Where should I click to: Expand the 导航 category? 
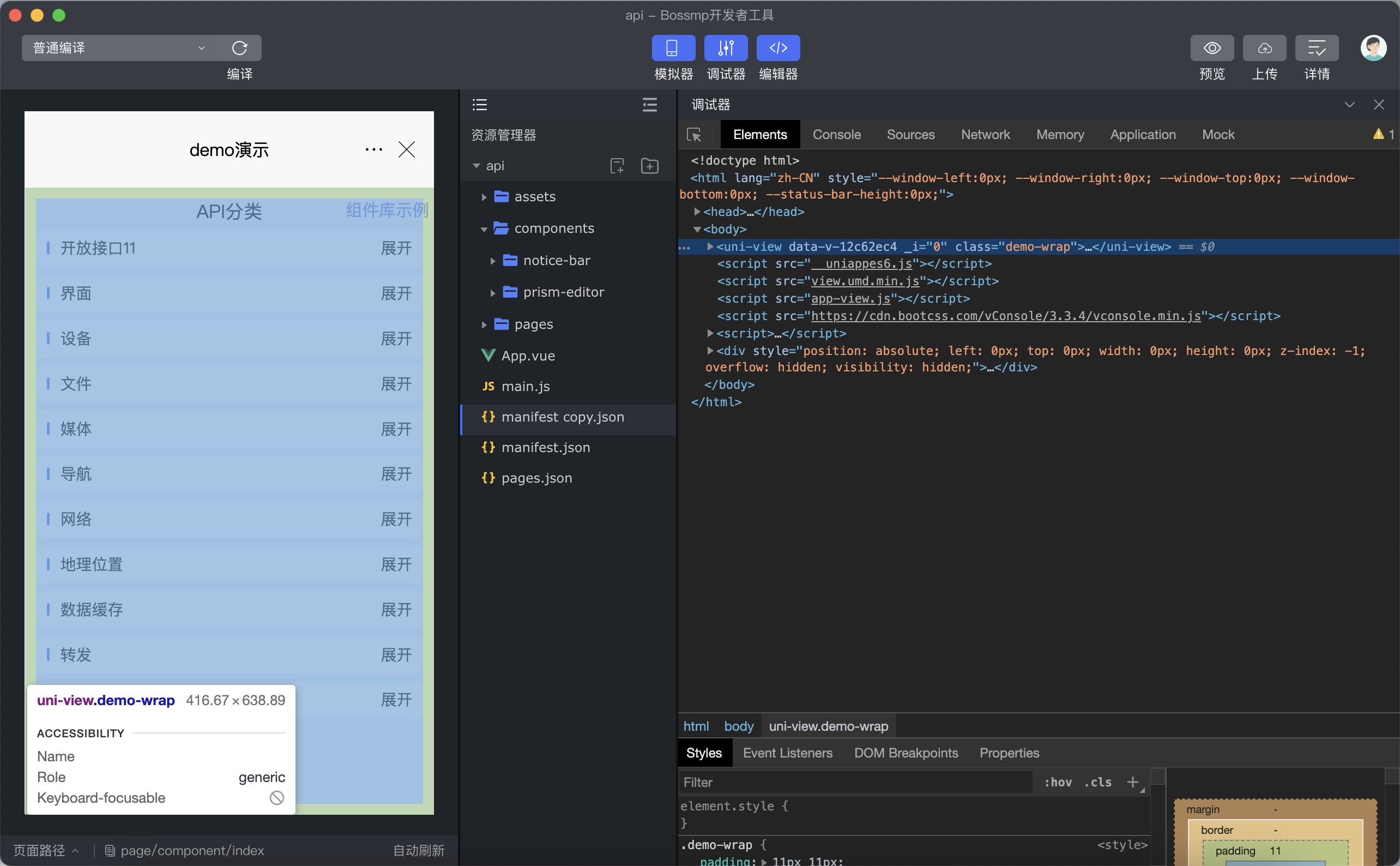[396, 474]
